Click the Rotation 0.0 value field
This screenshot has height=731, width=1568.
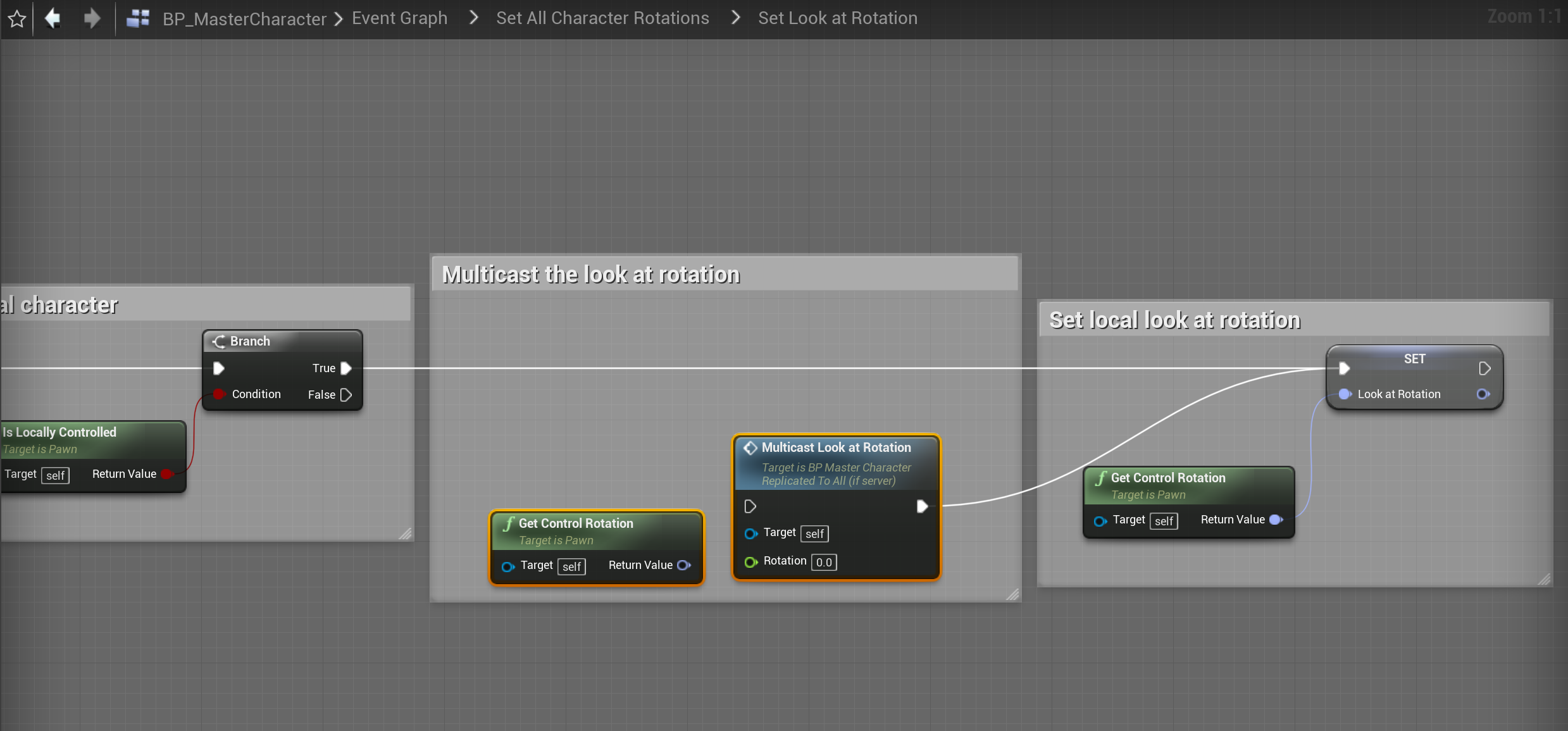pos(824,562)
